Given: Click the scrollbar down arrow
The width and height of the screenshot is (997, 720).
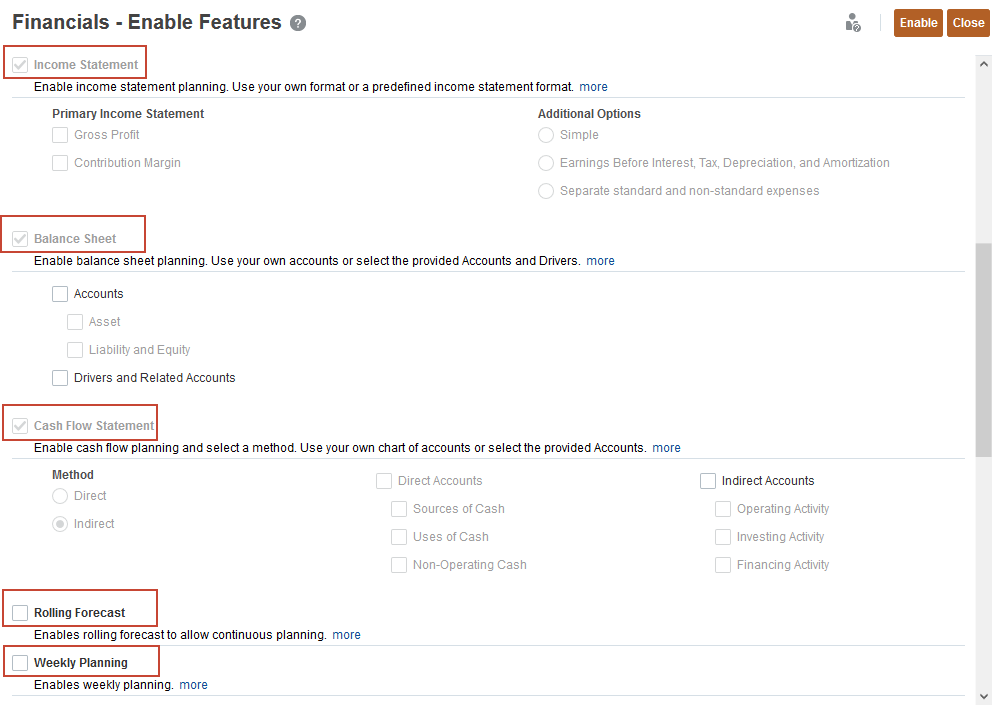Looking at the screenshot, I should tap(984, 696).
